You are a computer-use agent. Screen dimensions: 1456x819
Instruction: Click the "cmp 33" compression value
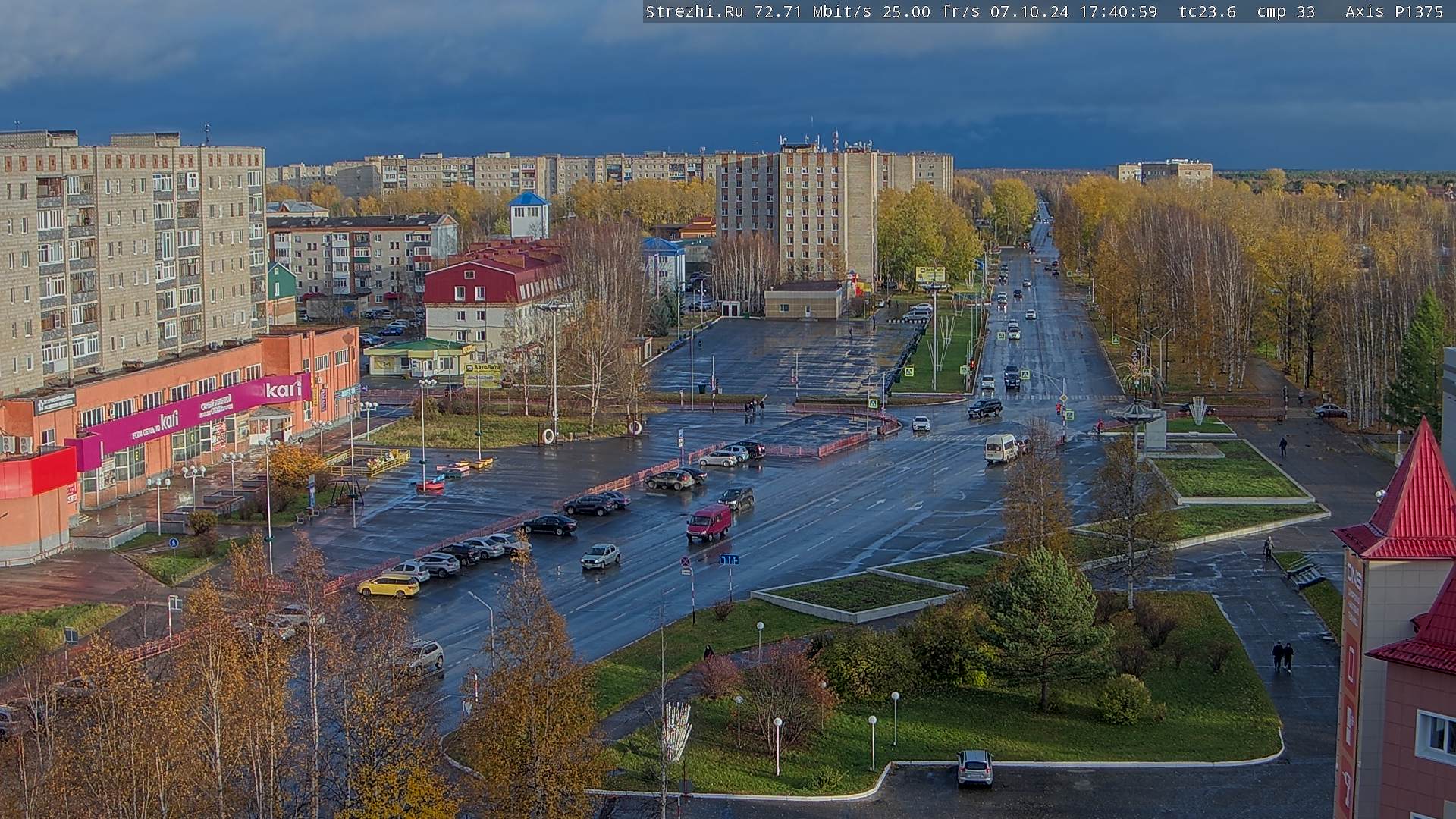click(x=1286, y=11)
